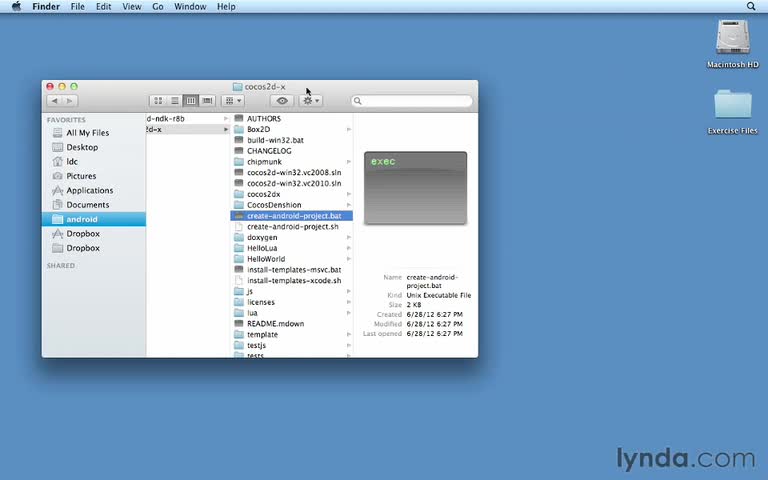Open the Finder menu

pos(46,6)
